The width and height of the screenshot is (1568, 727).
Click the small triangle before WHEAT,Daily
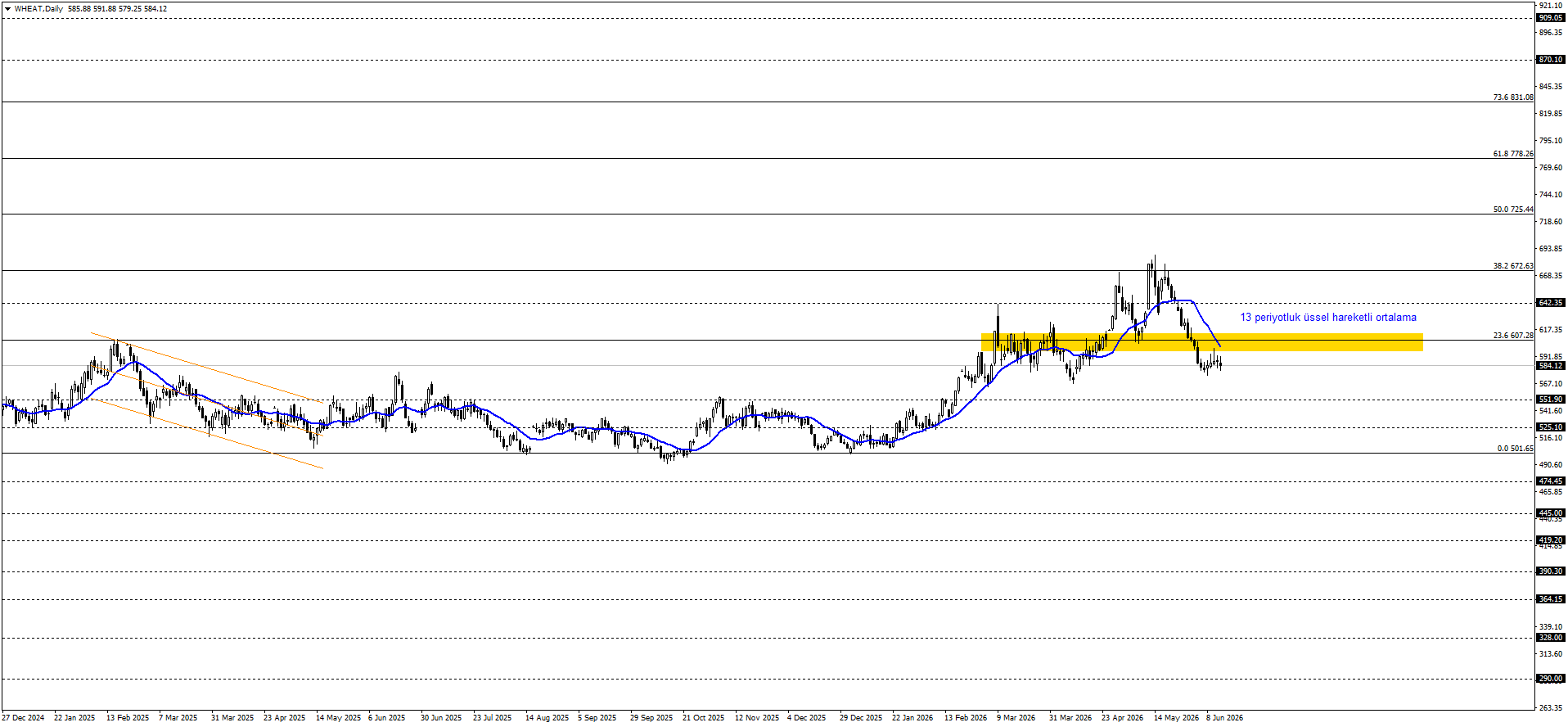click(x=7, y=9)
